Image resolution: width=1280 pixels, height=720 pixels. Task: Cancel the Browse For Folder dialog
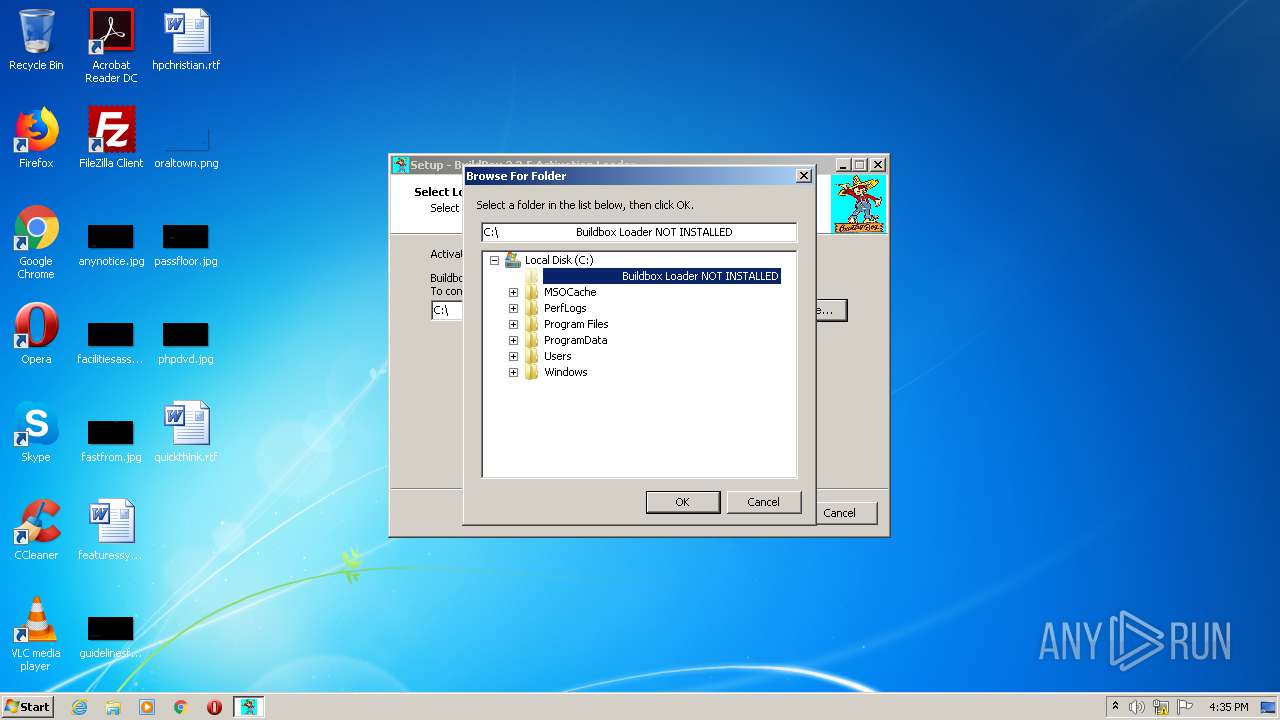coord(763,502)
